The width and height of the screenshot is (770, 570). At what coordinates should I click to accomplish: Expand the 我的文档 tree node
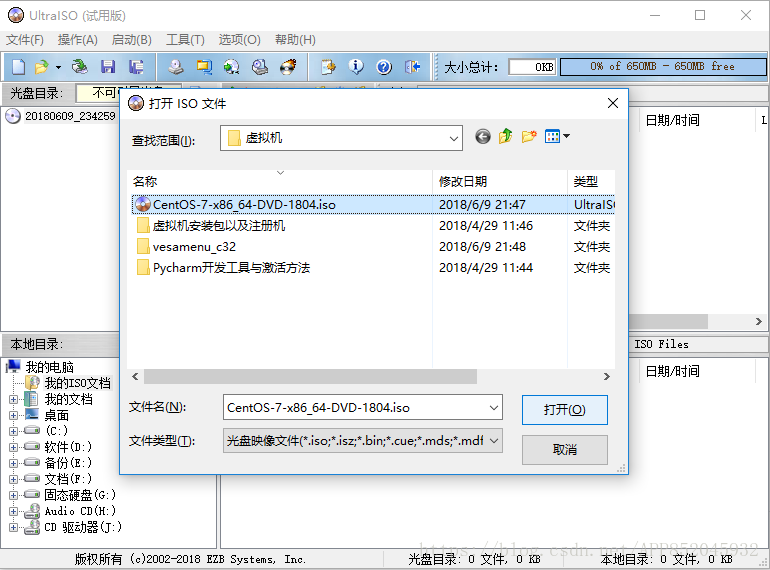pyautogui.click(x=14, y=400)
